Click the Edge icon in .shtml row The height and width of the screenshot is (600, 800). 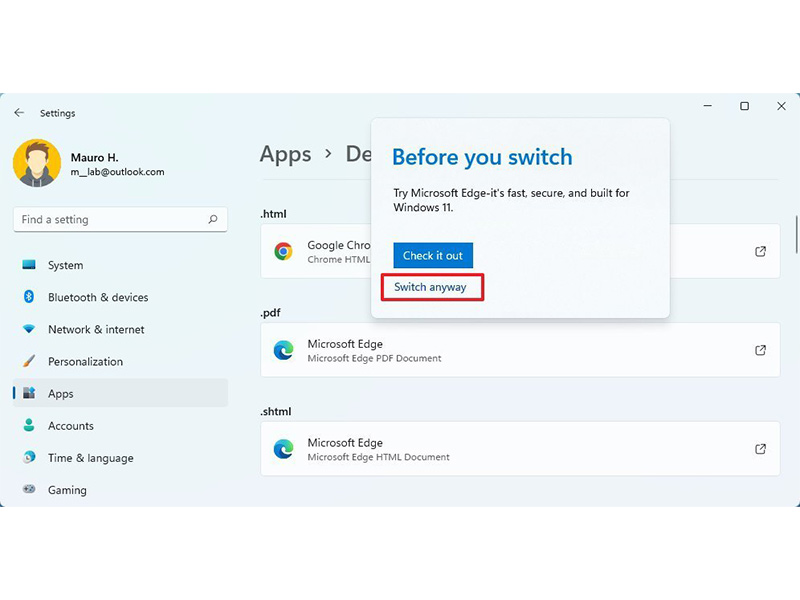pos(284,449)
